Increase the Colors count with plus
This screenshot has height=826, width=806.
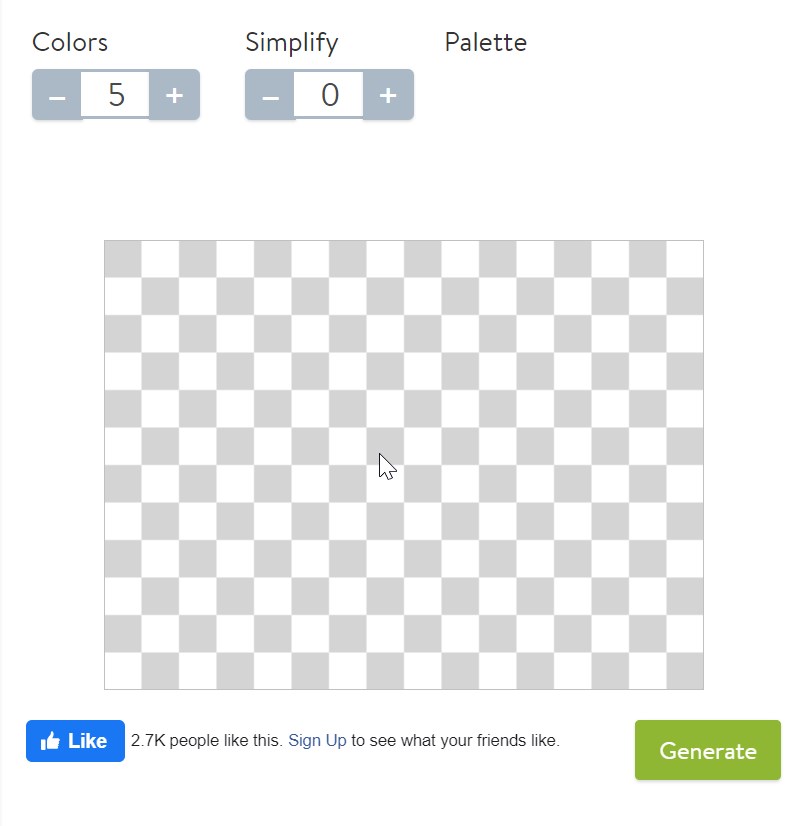(174, 96)
